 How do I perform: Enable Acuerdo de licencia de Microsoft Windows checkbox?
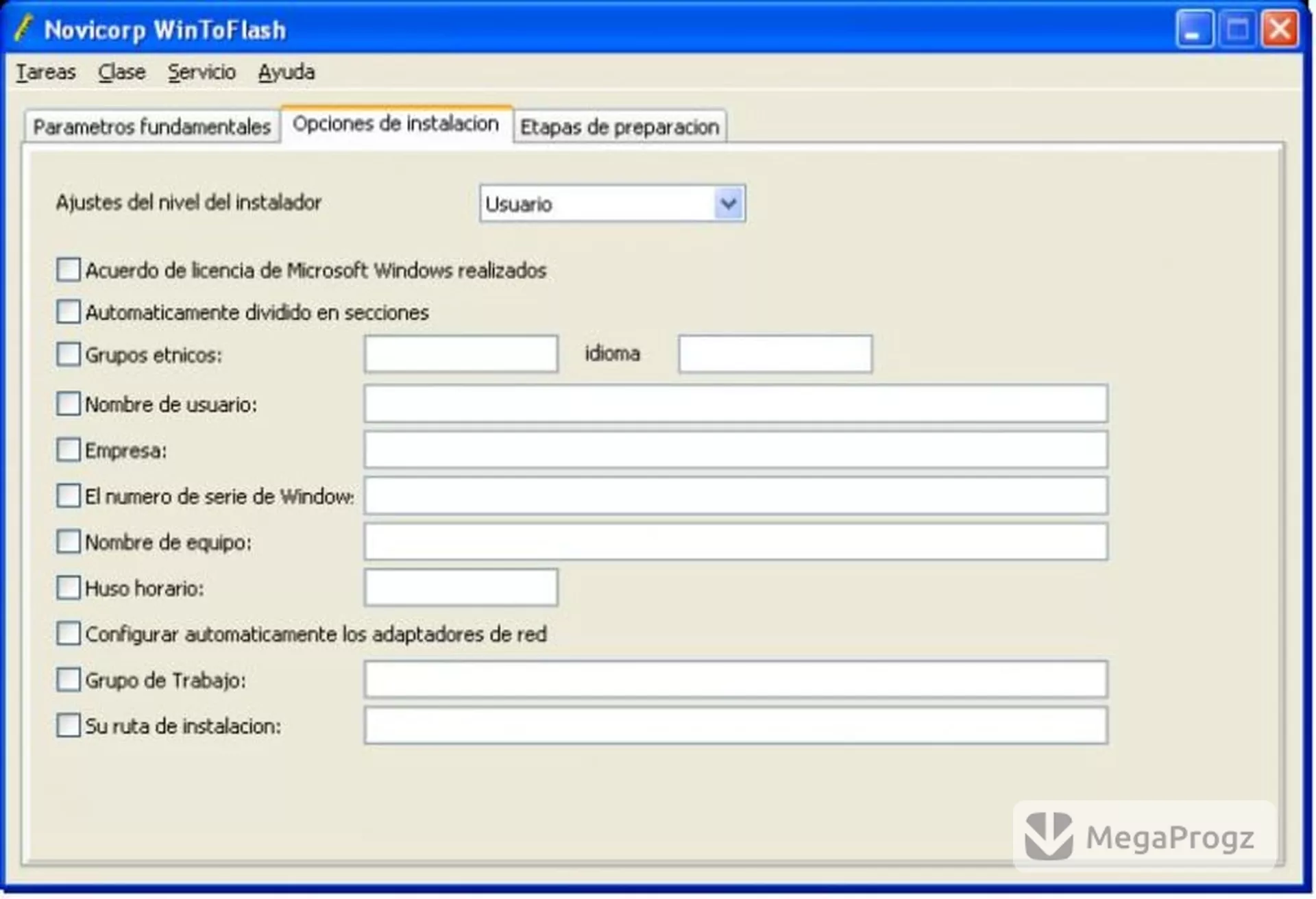(69, 270)
